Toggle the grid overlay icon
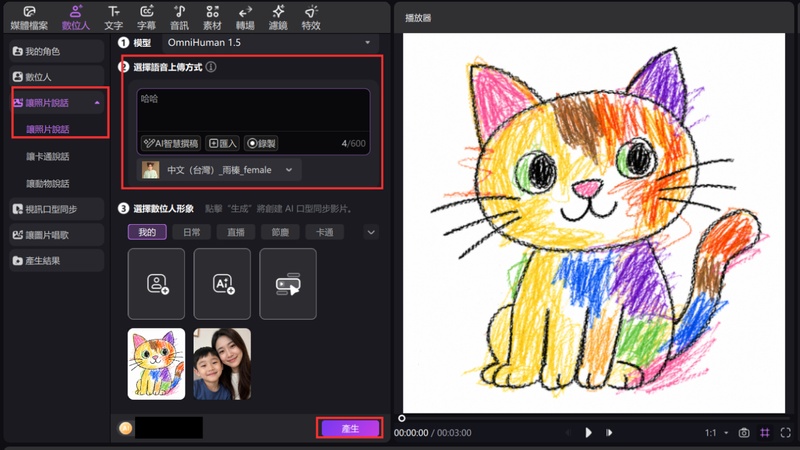800x450 pixels. pos(765,433)
